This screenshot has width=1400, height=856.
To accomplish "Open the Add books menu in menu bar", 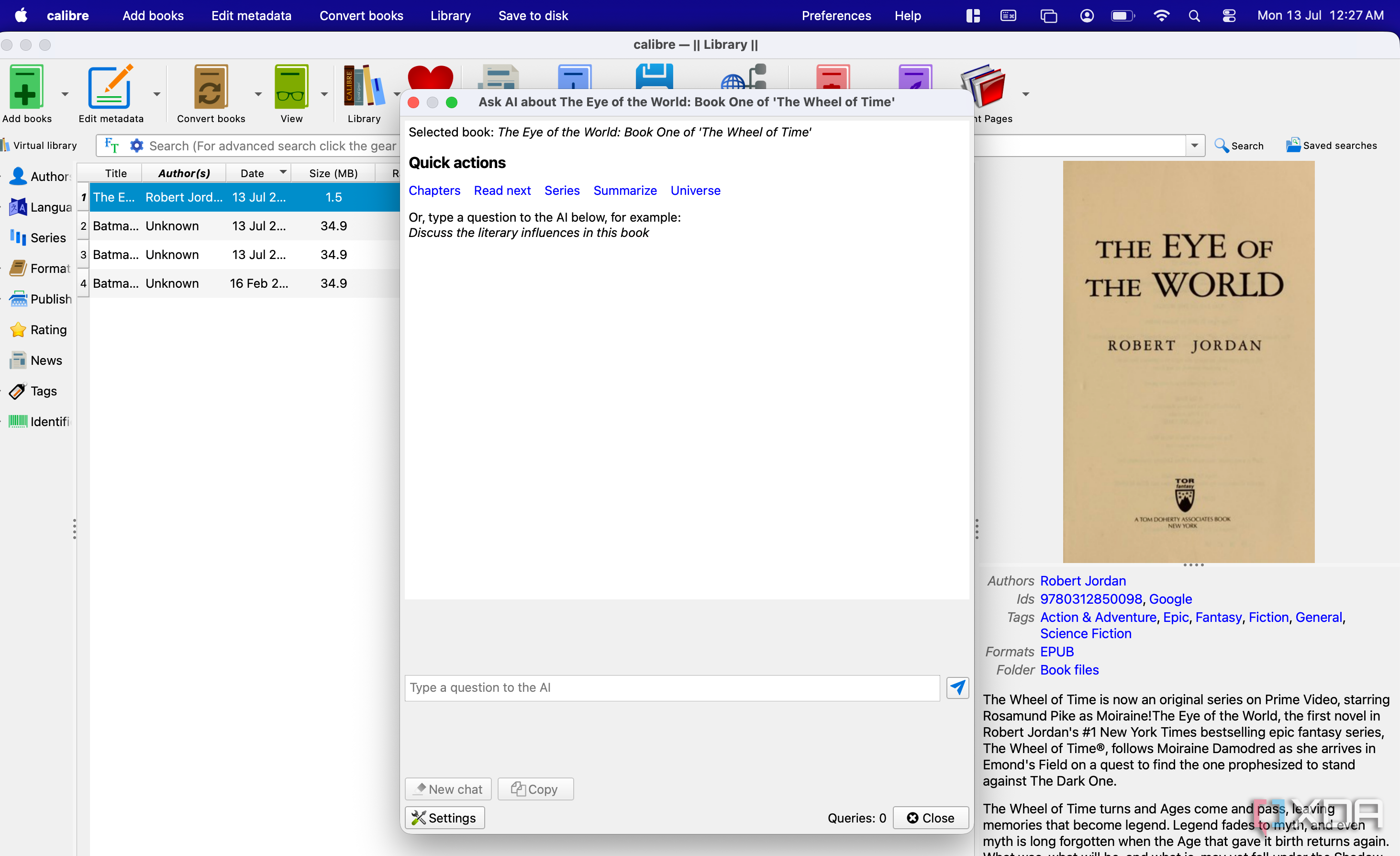I will point(153,16).
